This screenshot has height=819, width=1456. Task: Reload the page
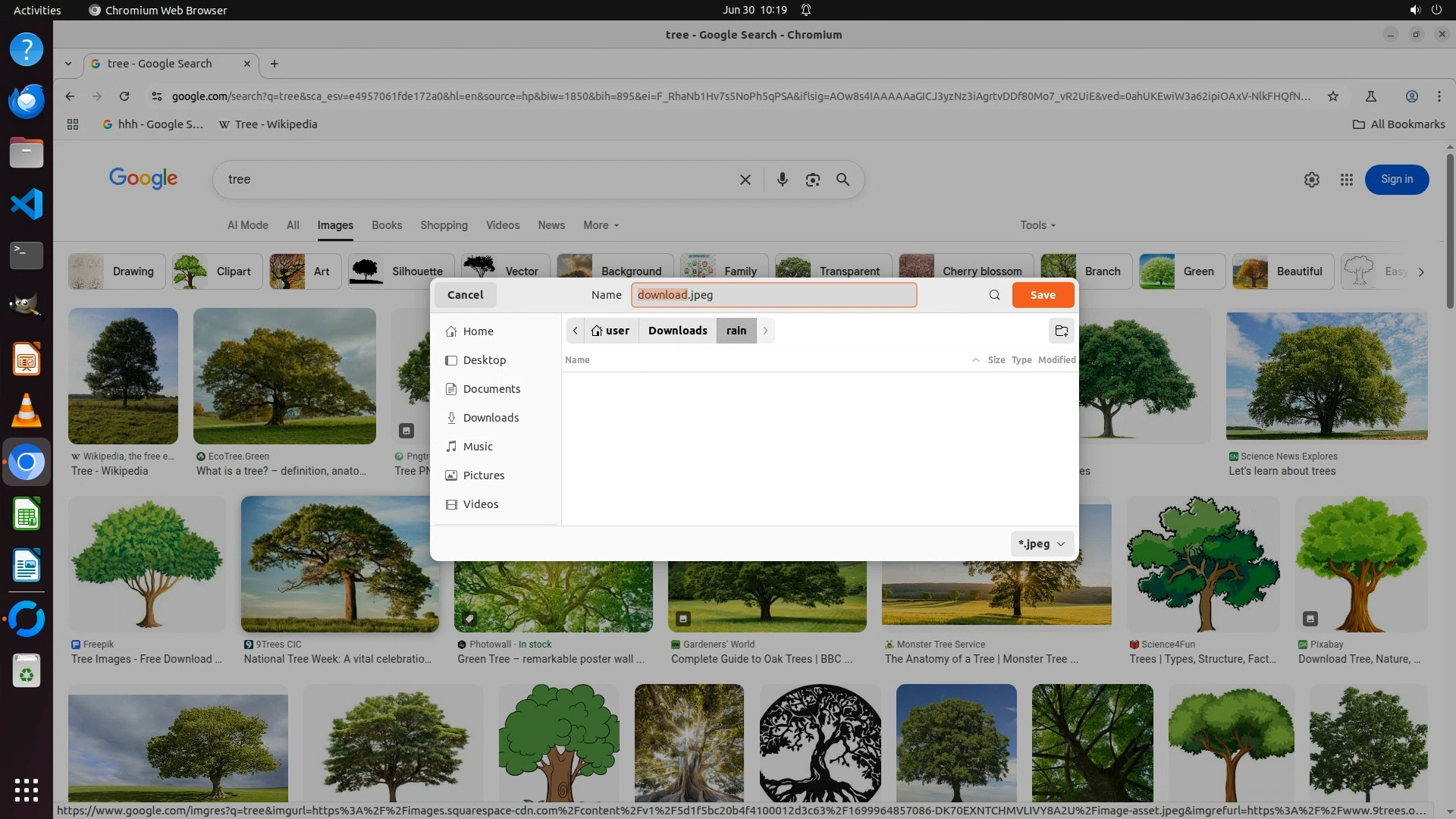pos(124,96)
